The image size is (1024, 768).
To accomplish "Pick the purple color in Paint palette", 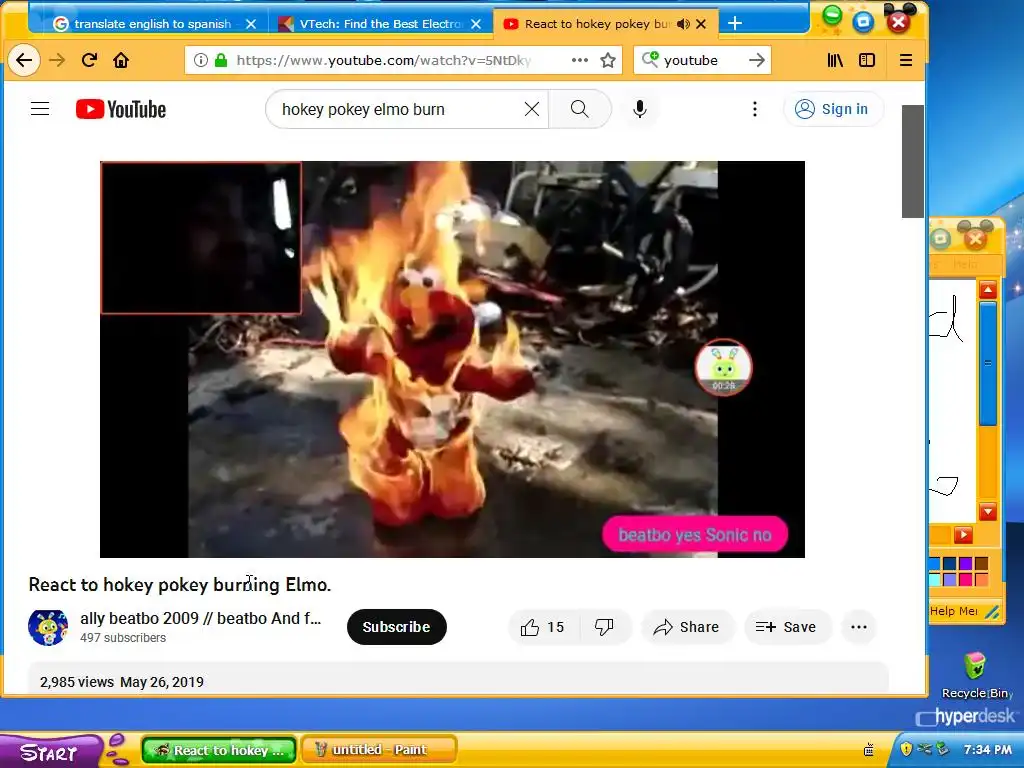I will click(966, 564).
